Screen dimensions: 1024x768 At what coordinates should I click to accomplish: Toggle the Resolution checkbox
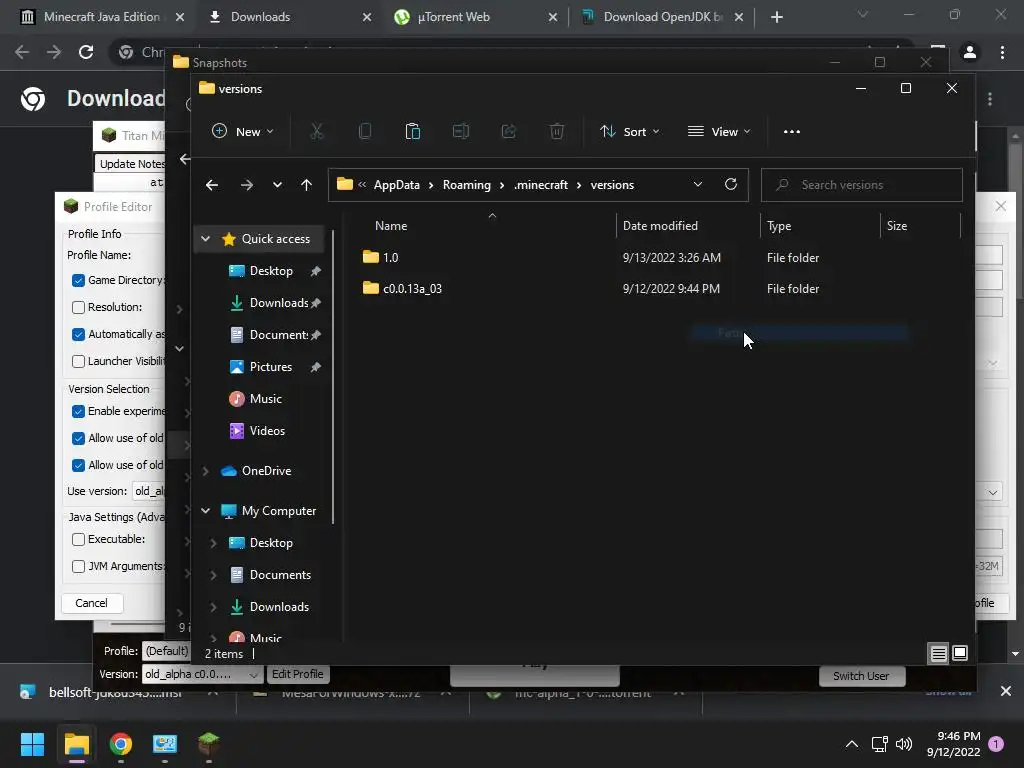tap(78, 307)
